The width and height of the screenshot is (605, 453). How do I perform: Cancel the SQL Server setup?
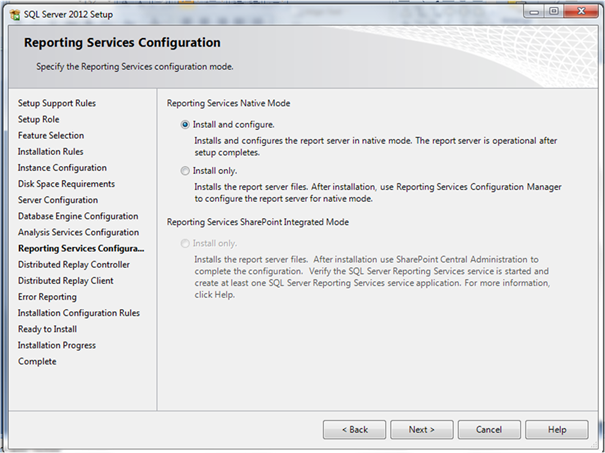coord(489,429)
